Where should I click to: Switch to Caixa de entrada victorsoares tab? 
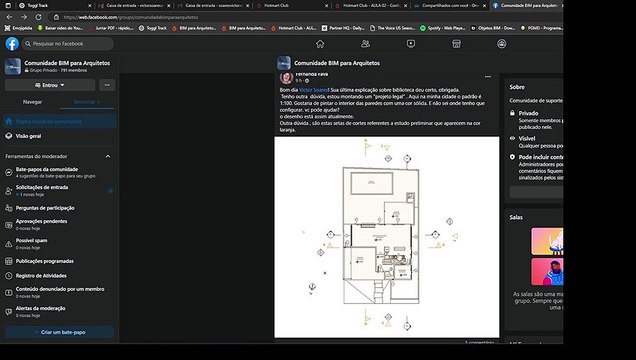click(x=134, y=6)
